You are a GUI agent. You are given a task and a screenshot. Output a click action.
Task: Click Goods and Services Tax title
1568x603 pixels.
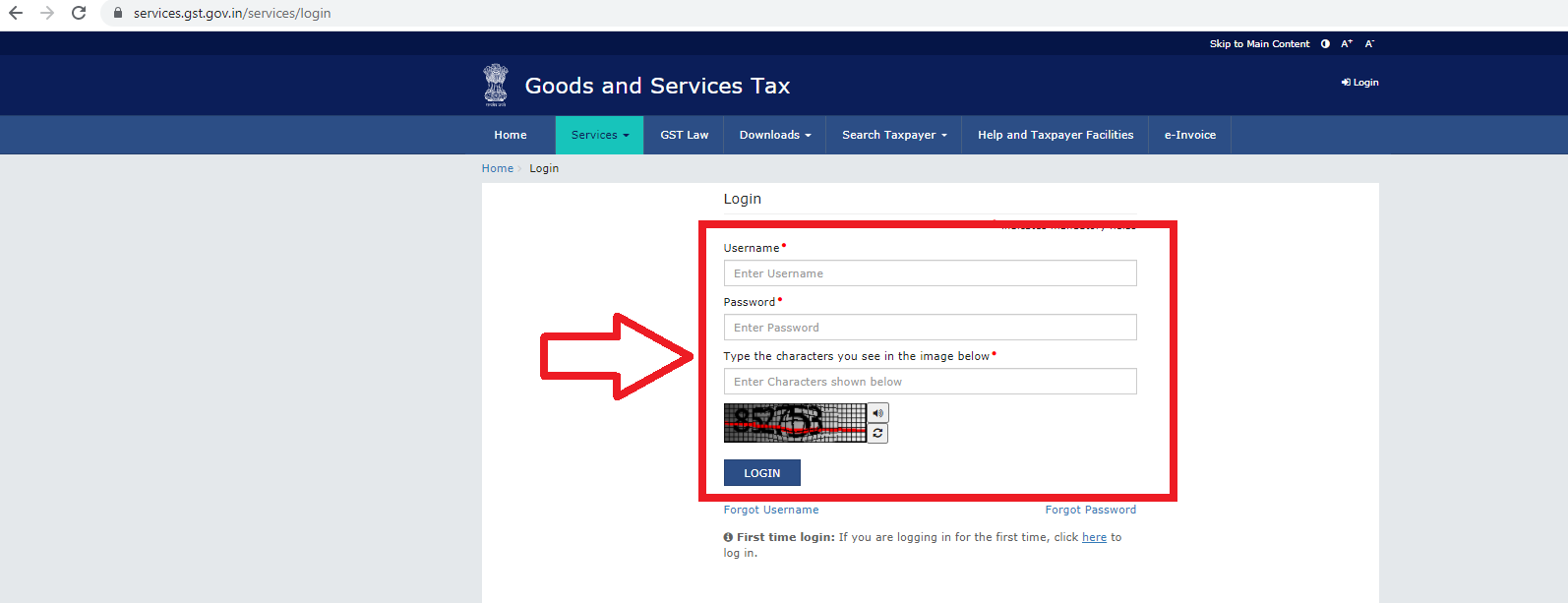657,86
